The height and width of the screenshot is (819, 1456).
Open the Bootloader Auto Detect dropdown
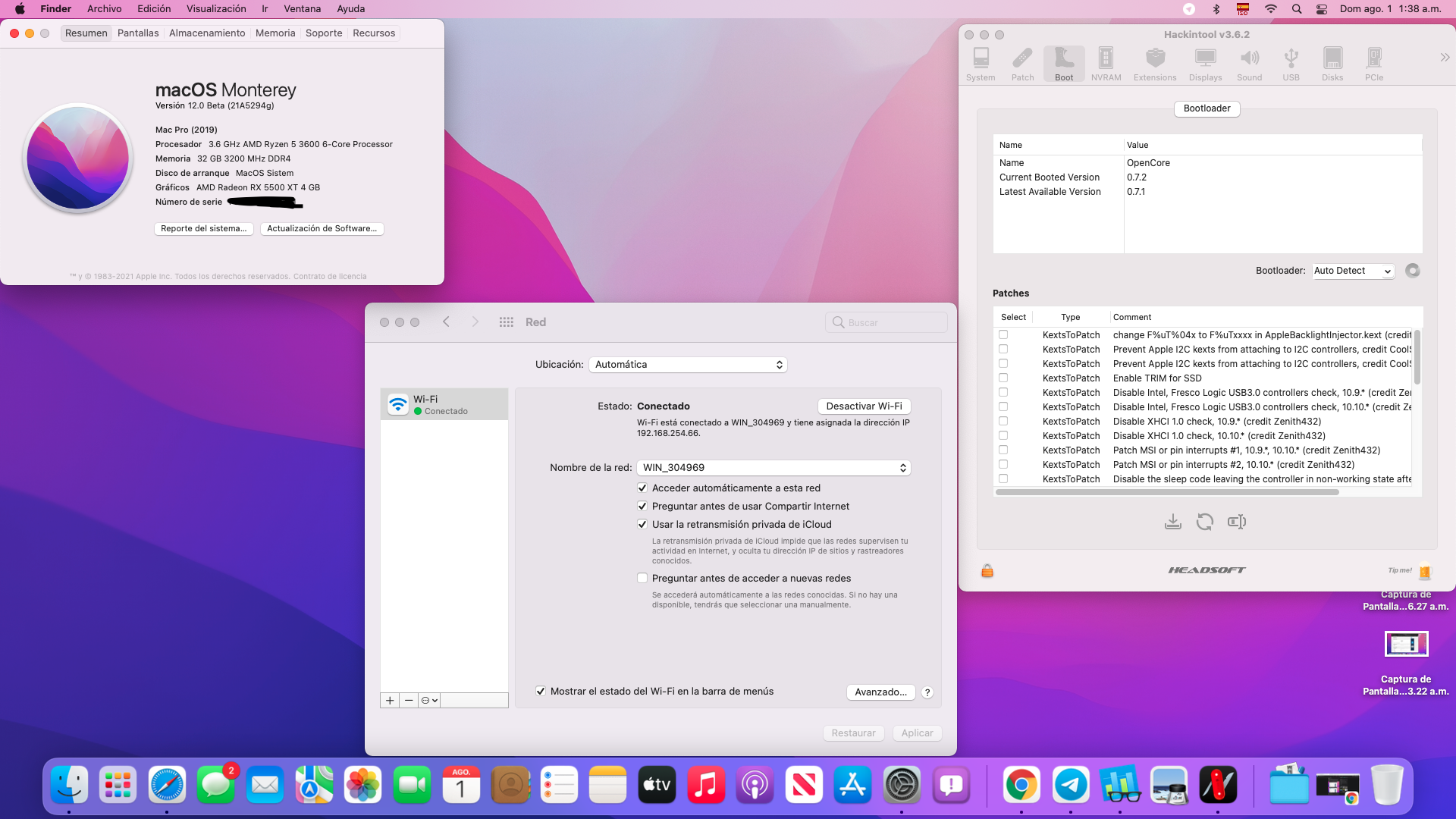click(x=1353, y=271)
